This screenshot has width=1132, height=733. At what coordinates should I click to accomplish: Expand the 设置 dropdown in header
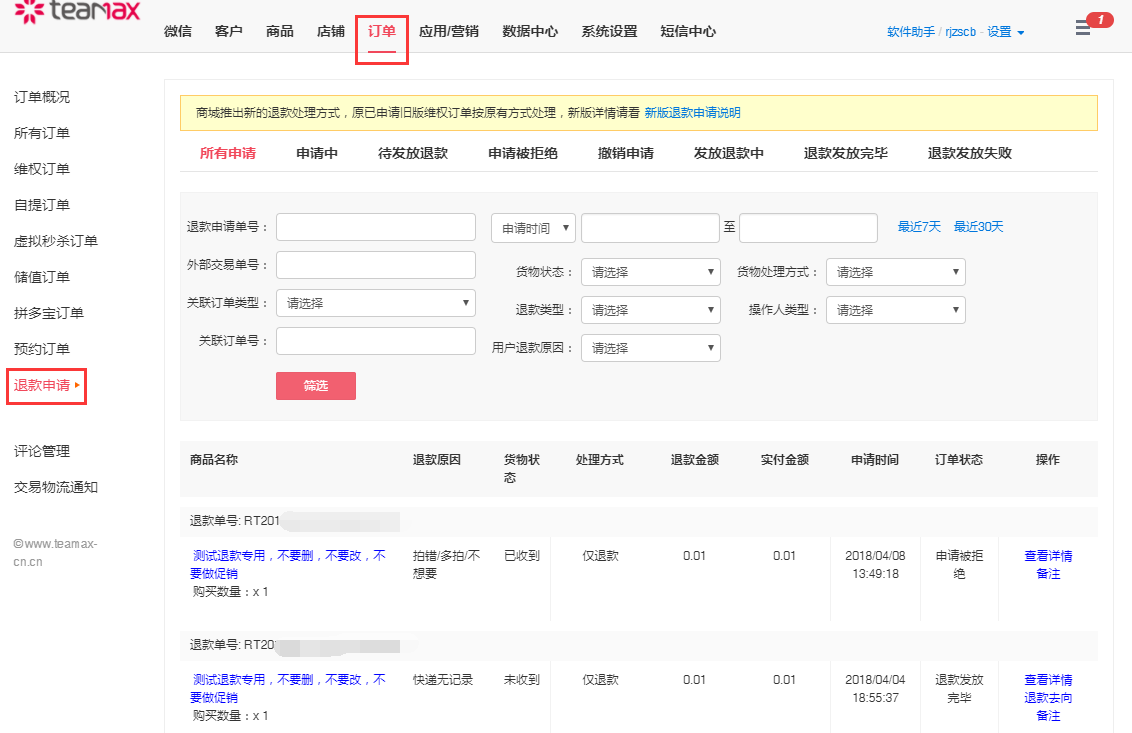[x=1005, y=32]
